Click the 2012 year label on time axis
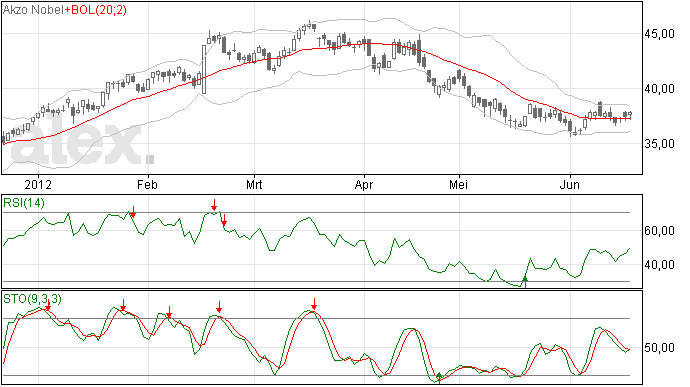This screenshot has width=690, height=387. (x=38, y=184)
